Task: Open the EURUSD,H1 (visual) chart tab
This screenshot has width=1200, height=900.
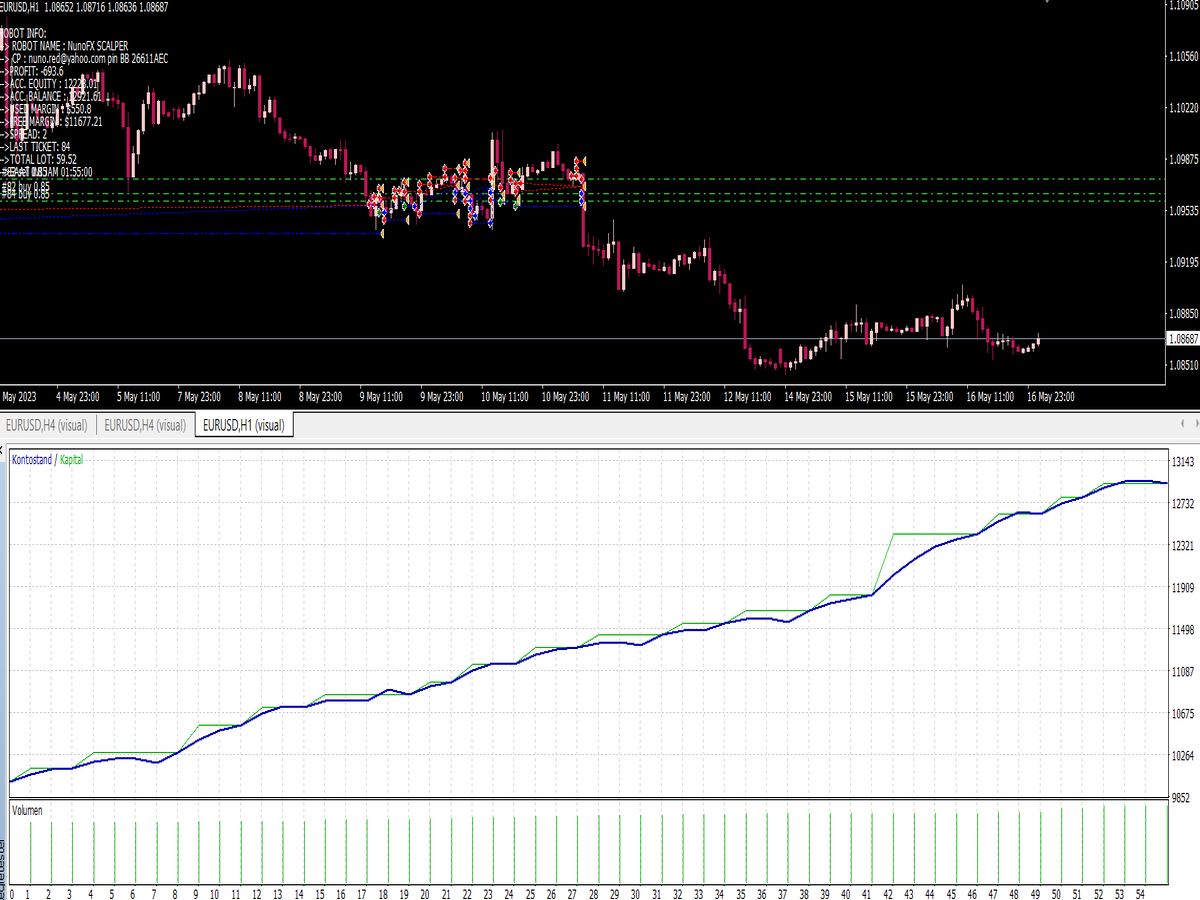Action: coord(245,425)
